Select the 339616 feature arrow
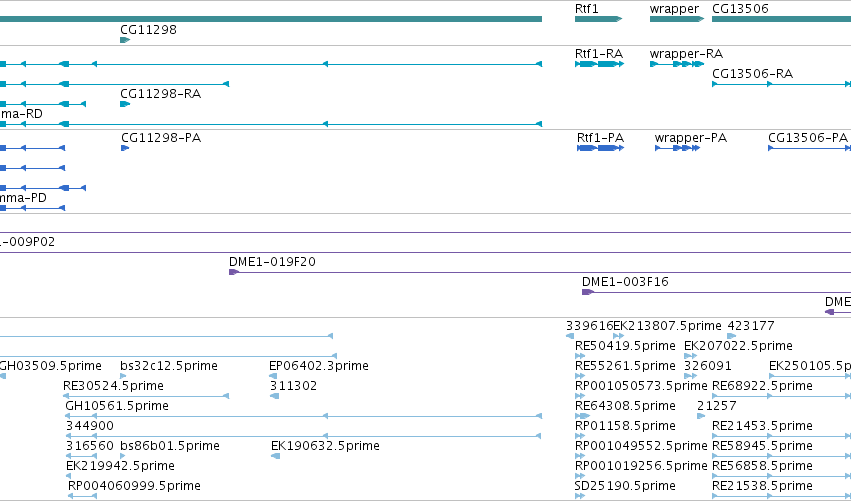This screenshot has height=501, width=851. 570,336
